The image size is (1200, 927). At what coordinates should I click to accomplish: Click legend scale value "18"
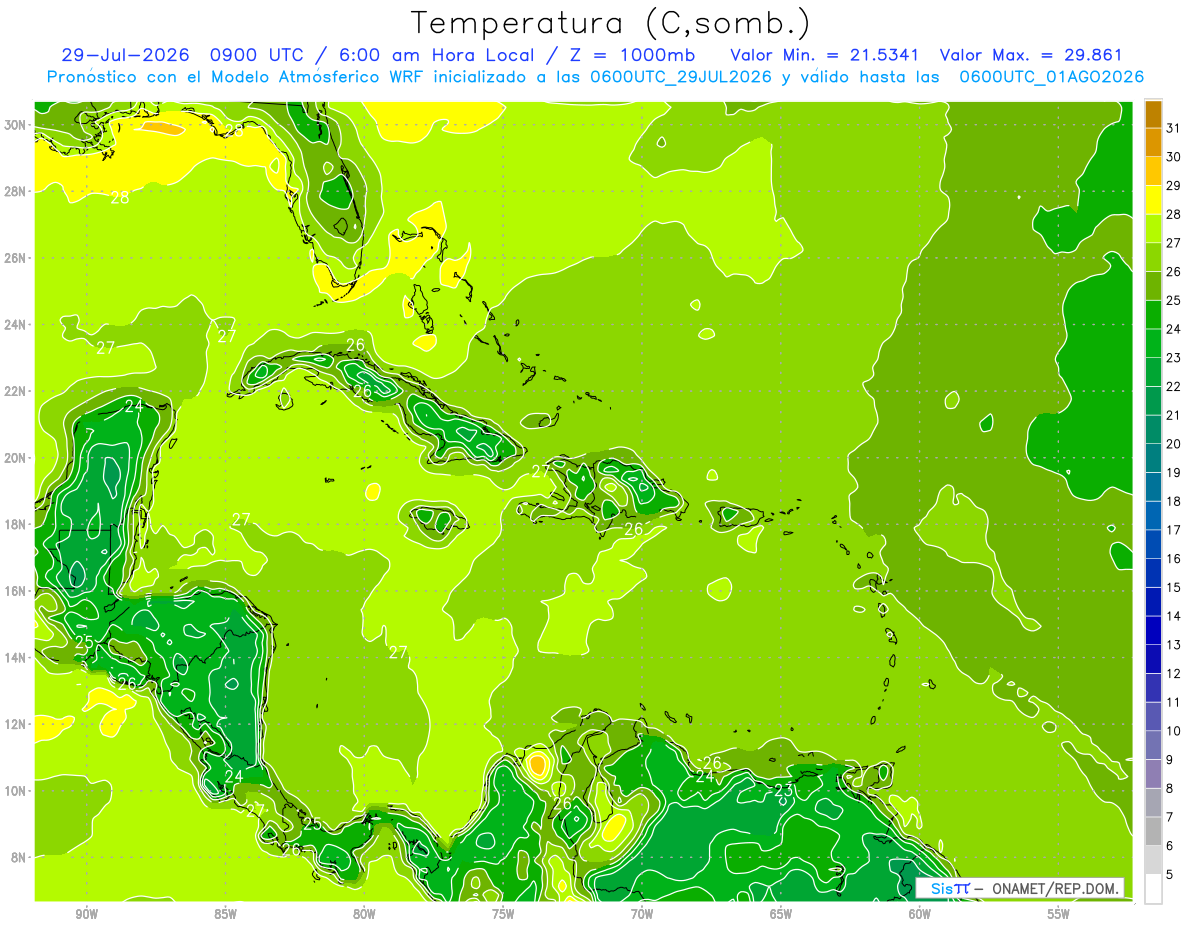pos(1174,501)
